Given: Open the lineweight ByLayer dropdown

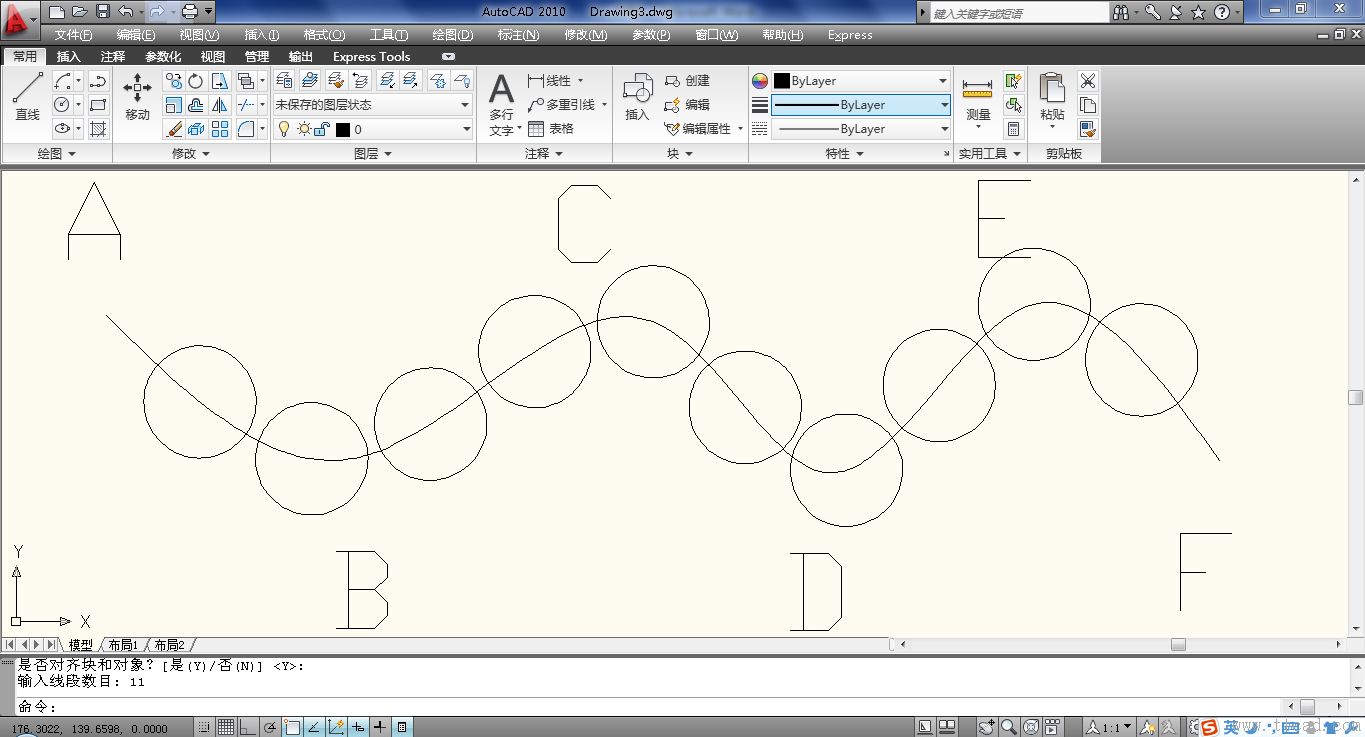Looking at the screenshot, I should (x=860, y=104).
